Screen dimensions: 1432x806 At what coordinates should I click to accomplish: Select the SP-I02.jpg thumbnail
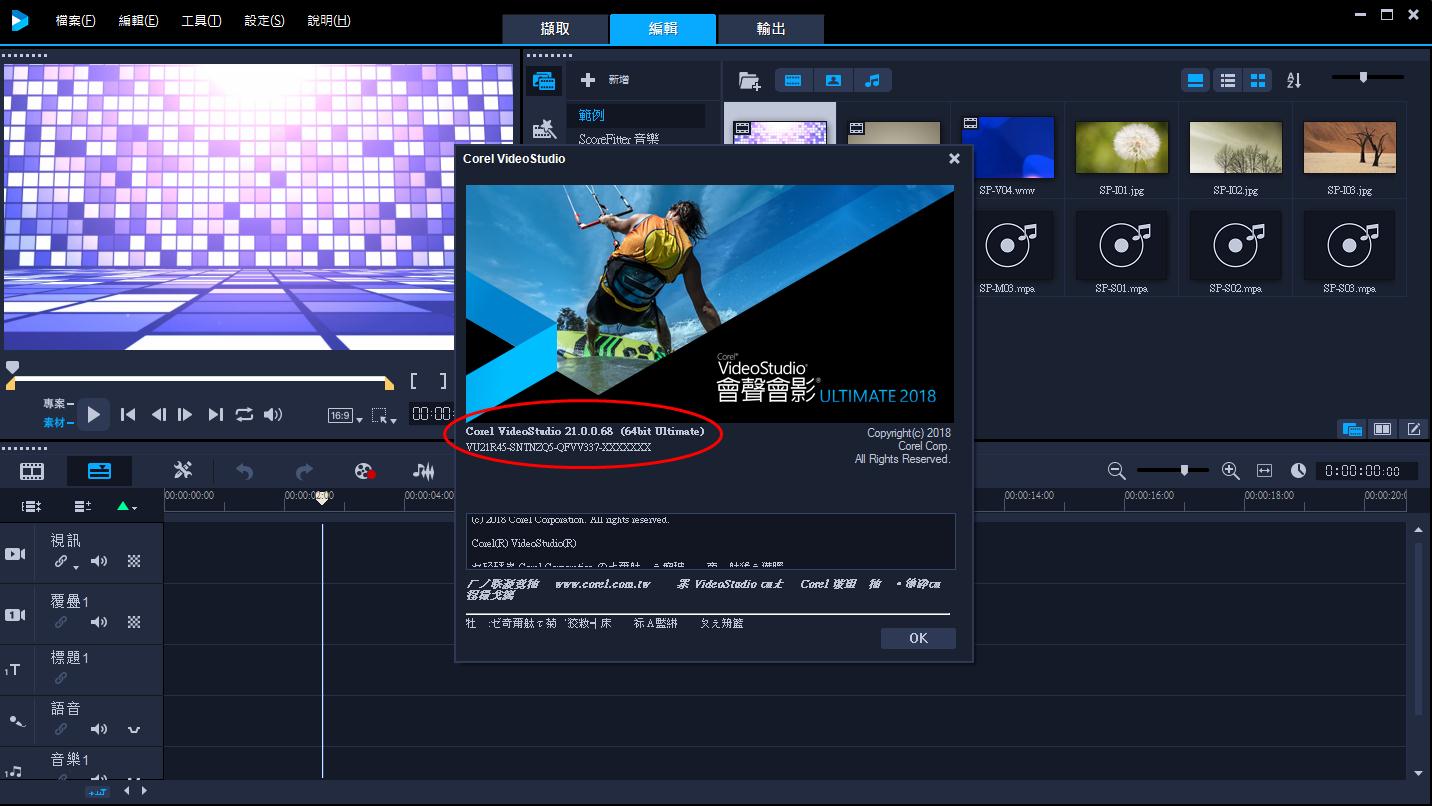coord(1235,147)
